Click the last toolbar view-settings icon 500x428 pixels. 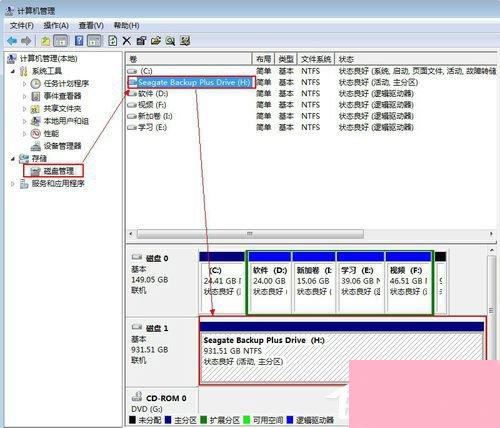185,41
